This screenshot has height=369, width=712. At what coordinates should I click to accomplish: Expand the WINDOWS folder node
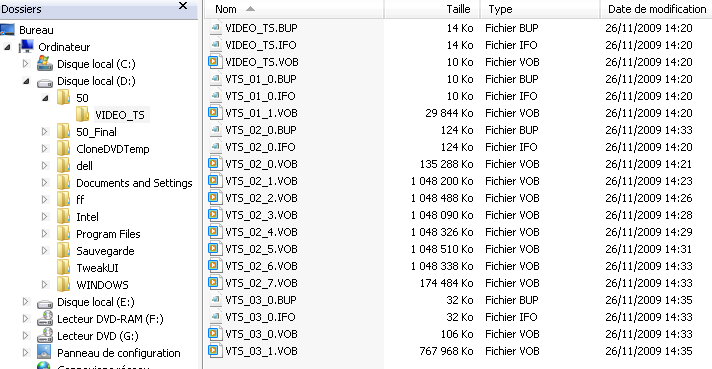[44, 285]
